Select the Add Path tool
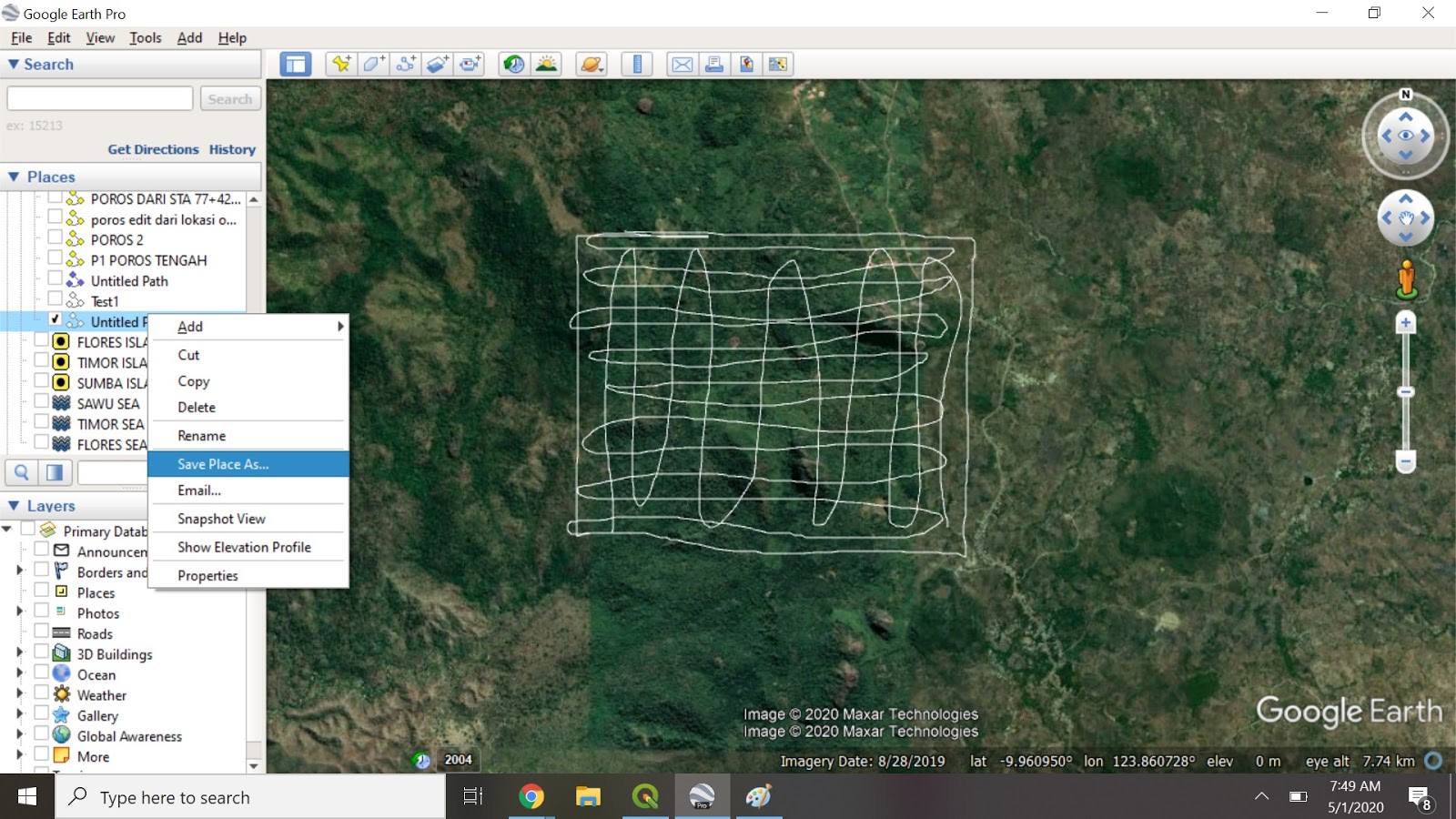Image resolution: width=1456 pixels, height=819 pixels. [407, 64]
